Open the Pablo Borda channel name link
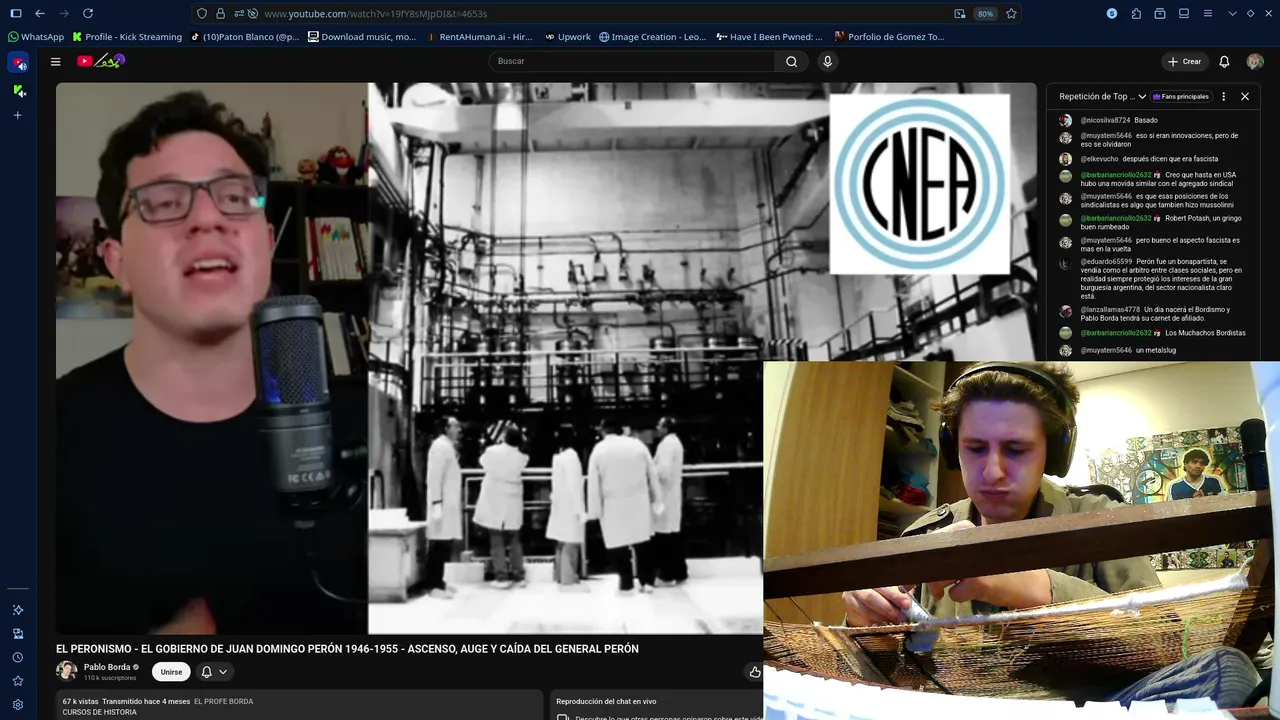 [x=107, y=667]
